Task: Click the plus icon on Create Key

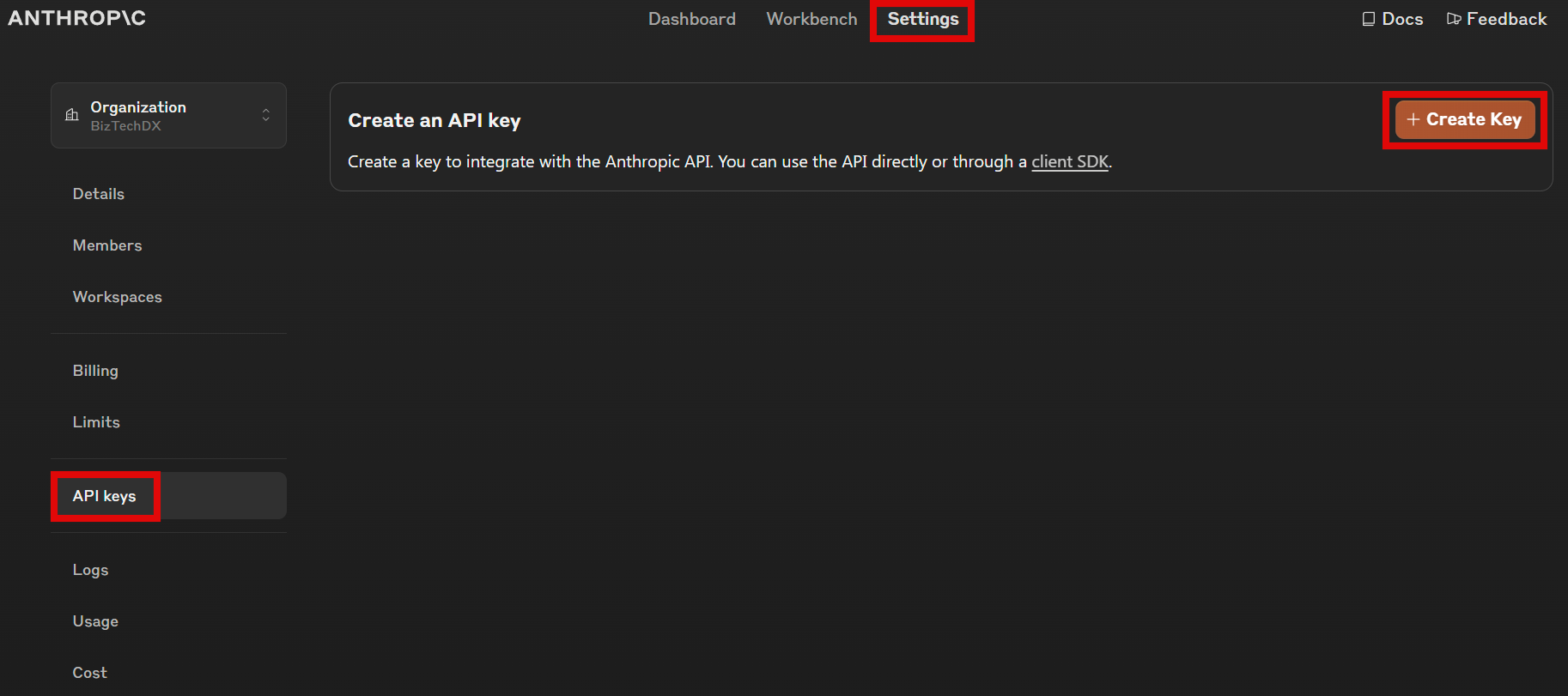Action: coord(1413,119)
